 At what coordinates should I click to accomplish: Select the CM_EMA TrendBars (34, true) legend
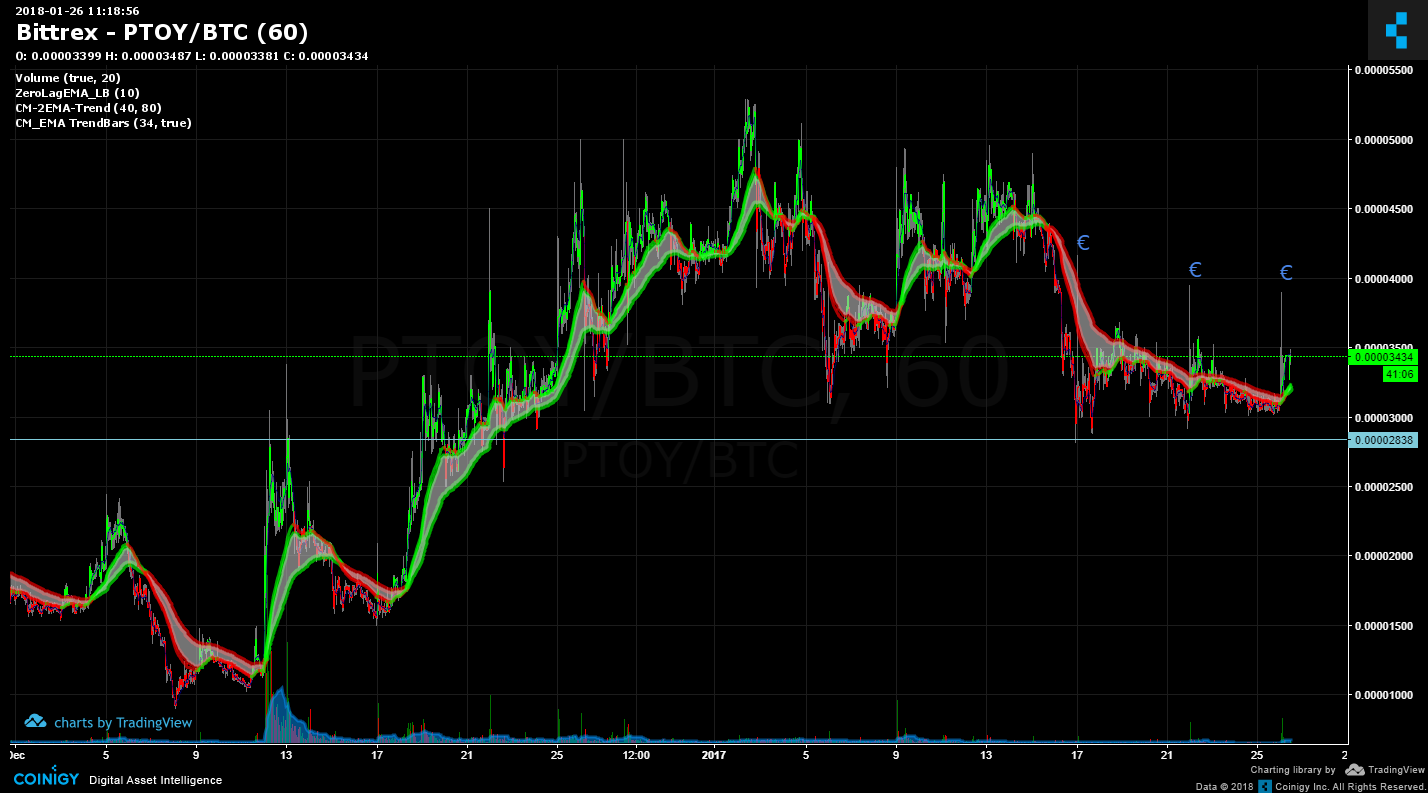103,123
